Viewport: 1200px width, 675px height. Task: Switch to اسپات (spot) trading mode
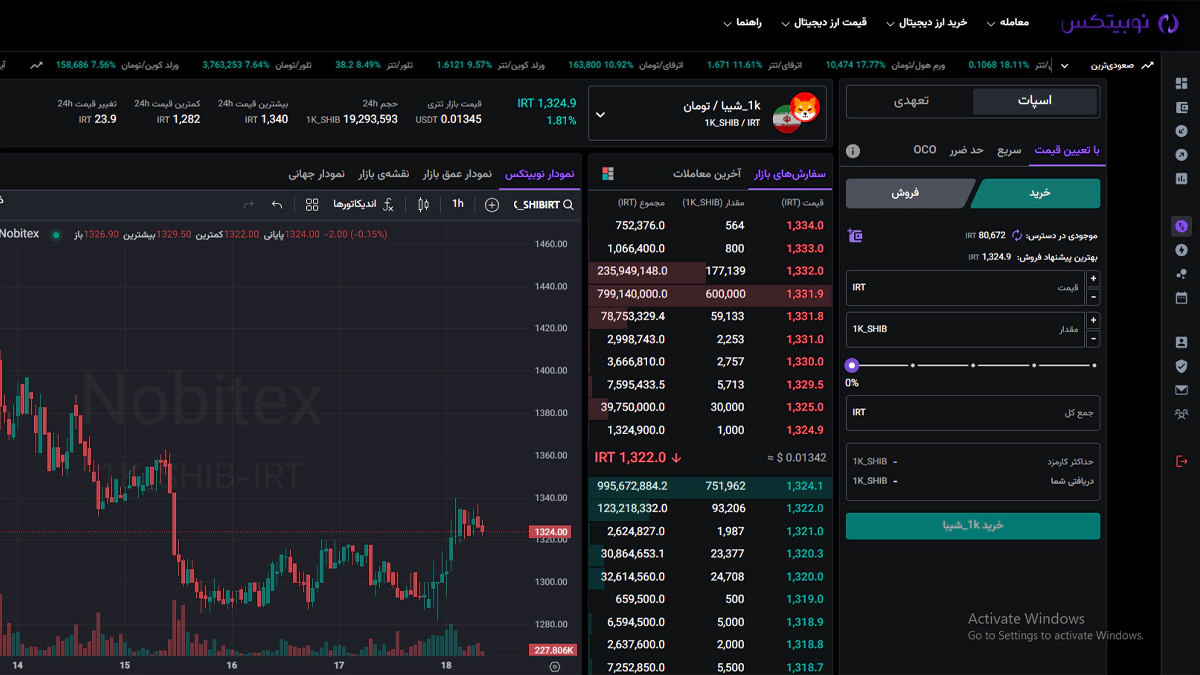coord(1035,101)
